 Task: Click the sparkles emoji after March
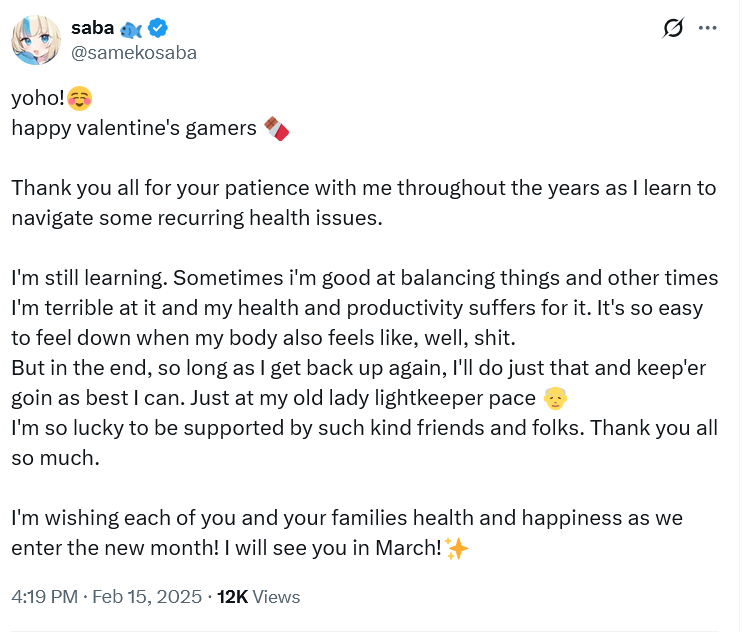(x=457, y=549)
